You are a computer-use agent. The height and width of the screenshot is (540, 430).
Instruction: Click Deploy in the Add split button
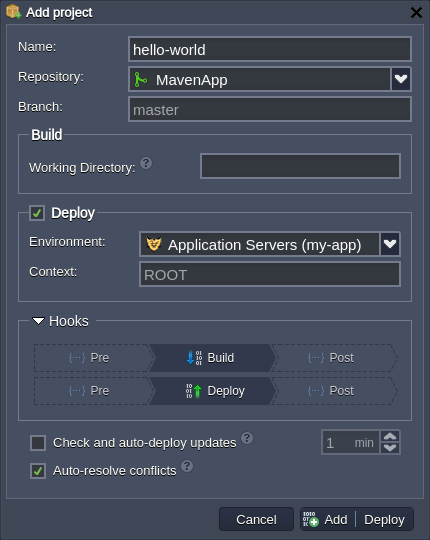click(384, 519)
